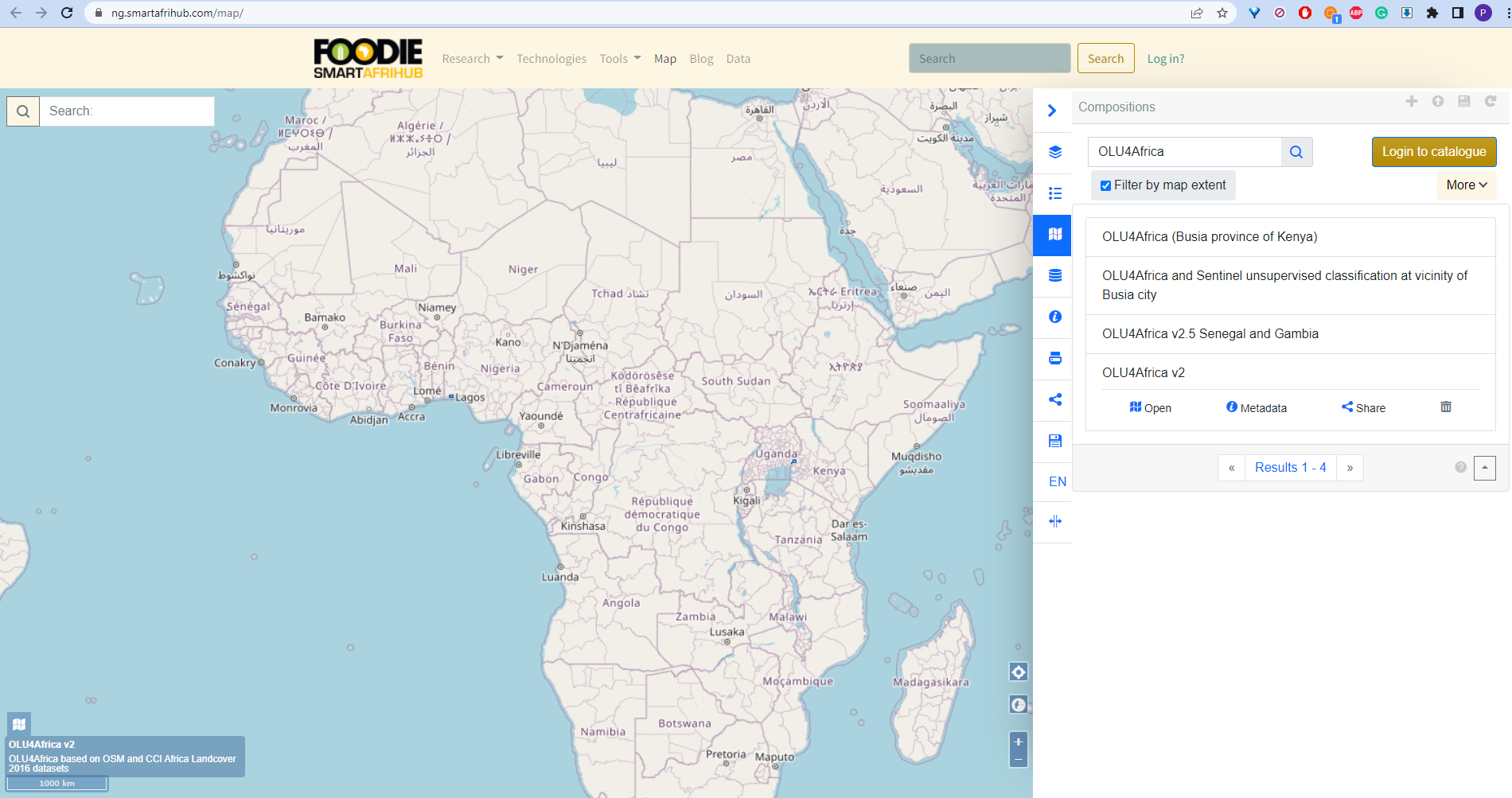Open the datasource database icon
The image size is (1512, 798).
[1054, 275]
